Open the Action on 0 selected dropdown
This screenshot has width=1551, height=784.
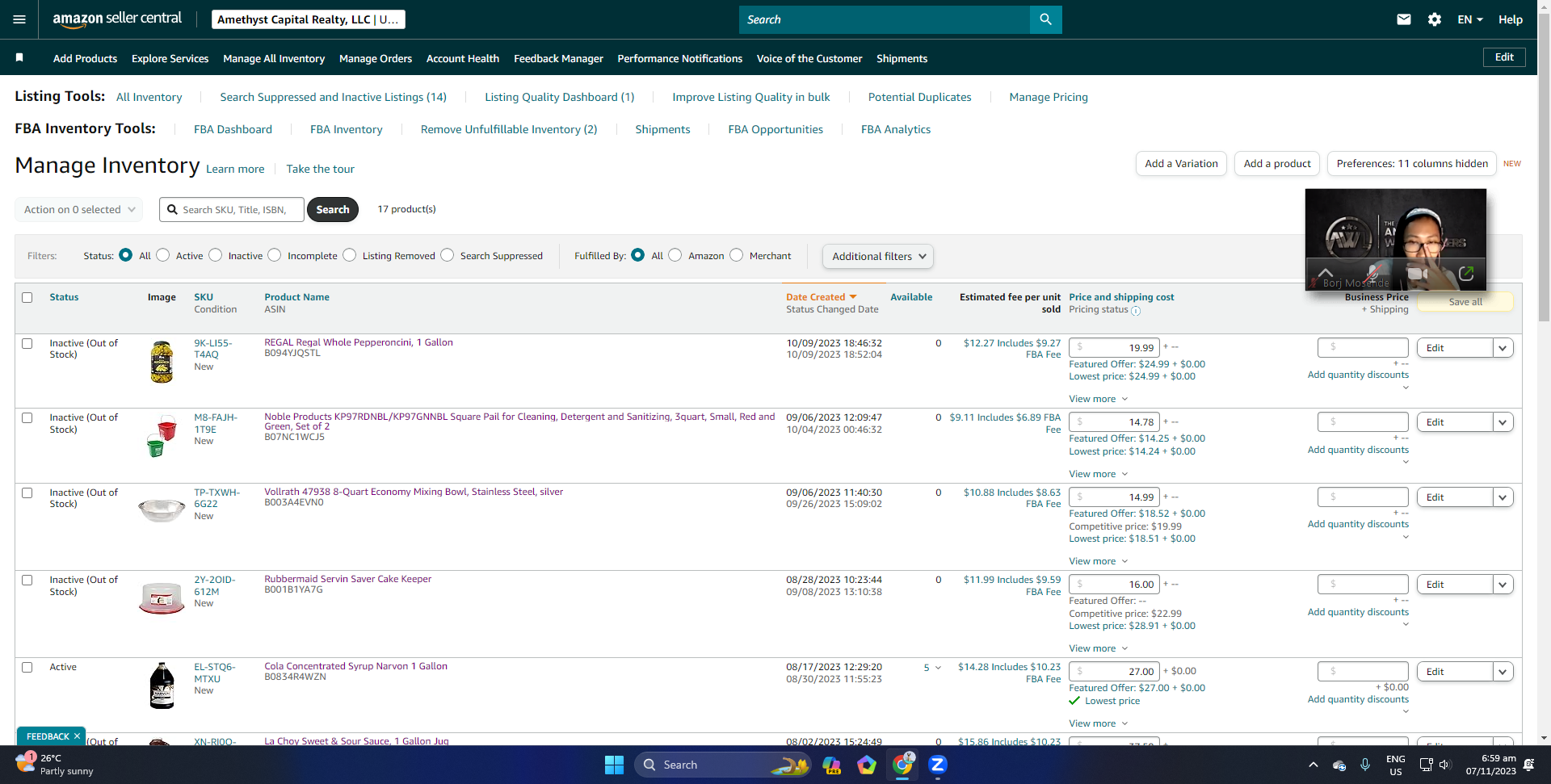79,209
